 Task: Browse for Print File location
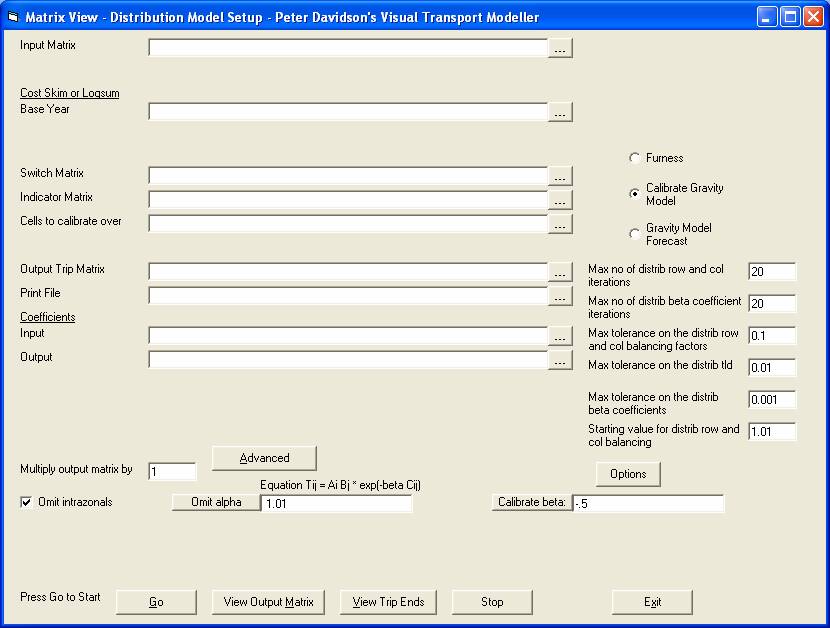(560, 296)
